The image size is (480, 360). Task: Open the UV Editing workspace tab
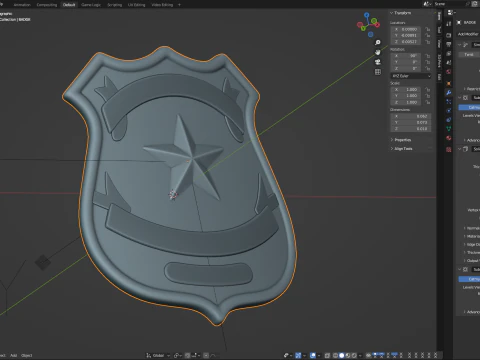pyautogui.click(x=136, y=5)
